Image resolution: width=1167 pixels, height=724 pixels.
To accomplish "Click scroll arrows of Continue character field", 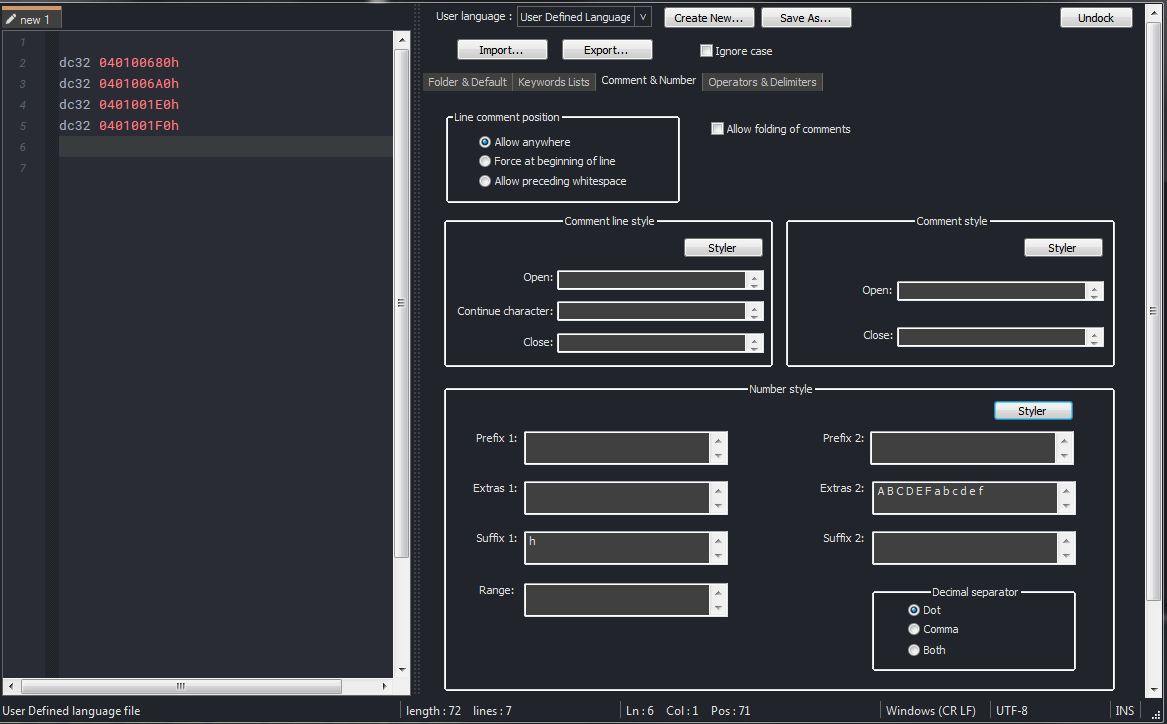I will click(755, 311).
